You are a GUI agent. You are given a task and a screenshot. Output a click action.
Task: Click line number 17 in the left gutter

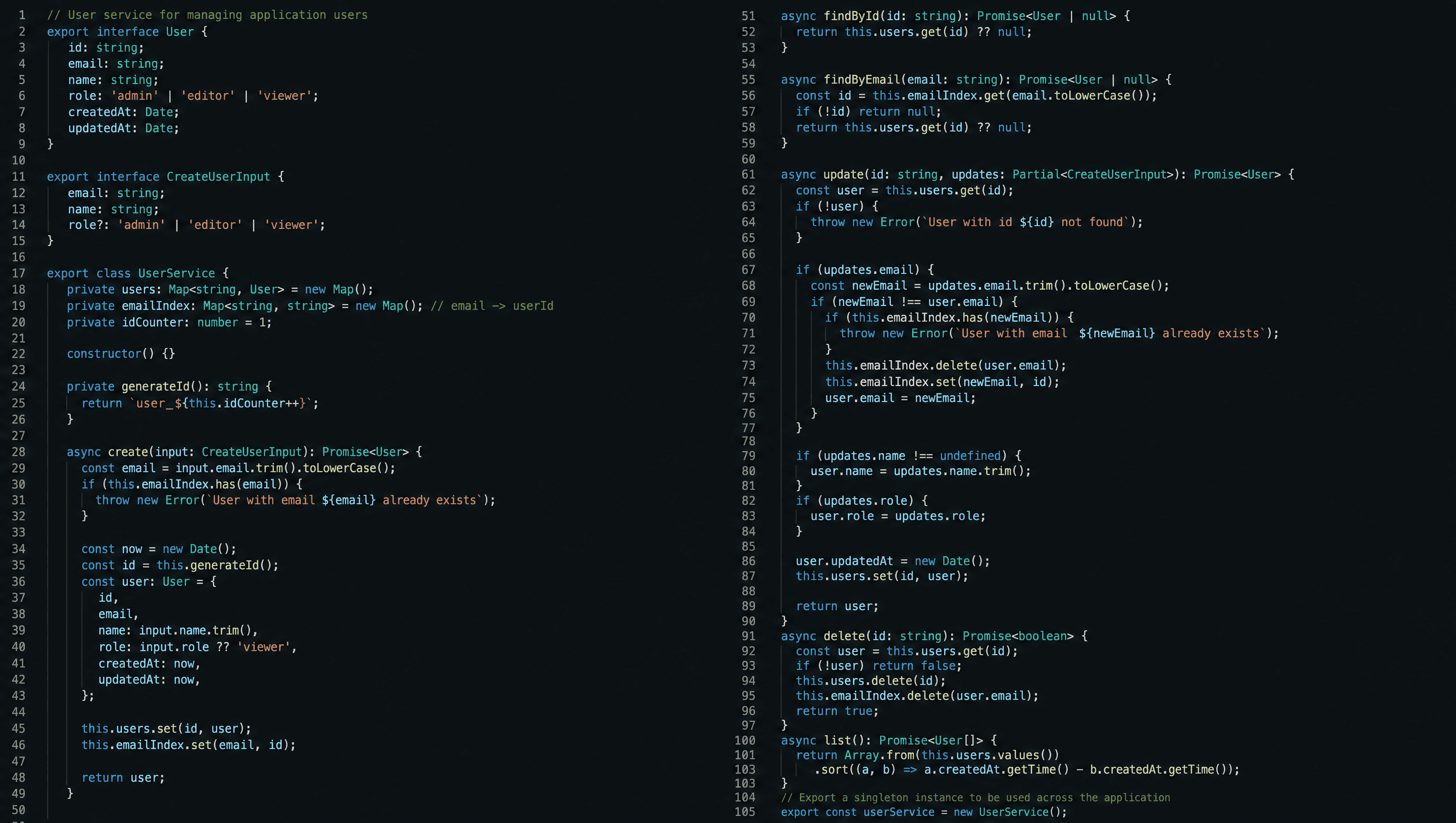pos(18,273)
